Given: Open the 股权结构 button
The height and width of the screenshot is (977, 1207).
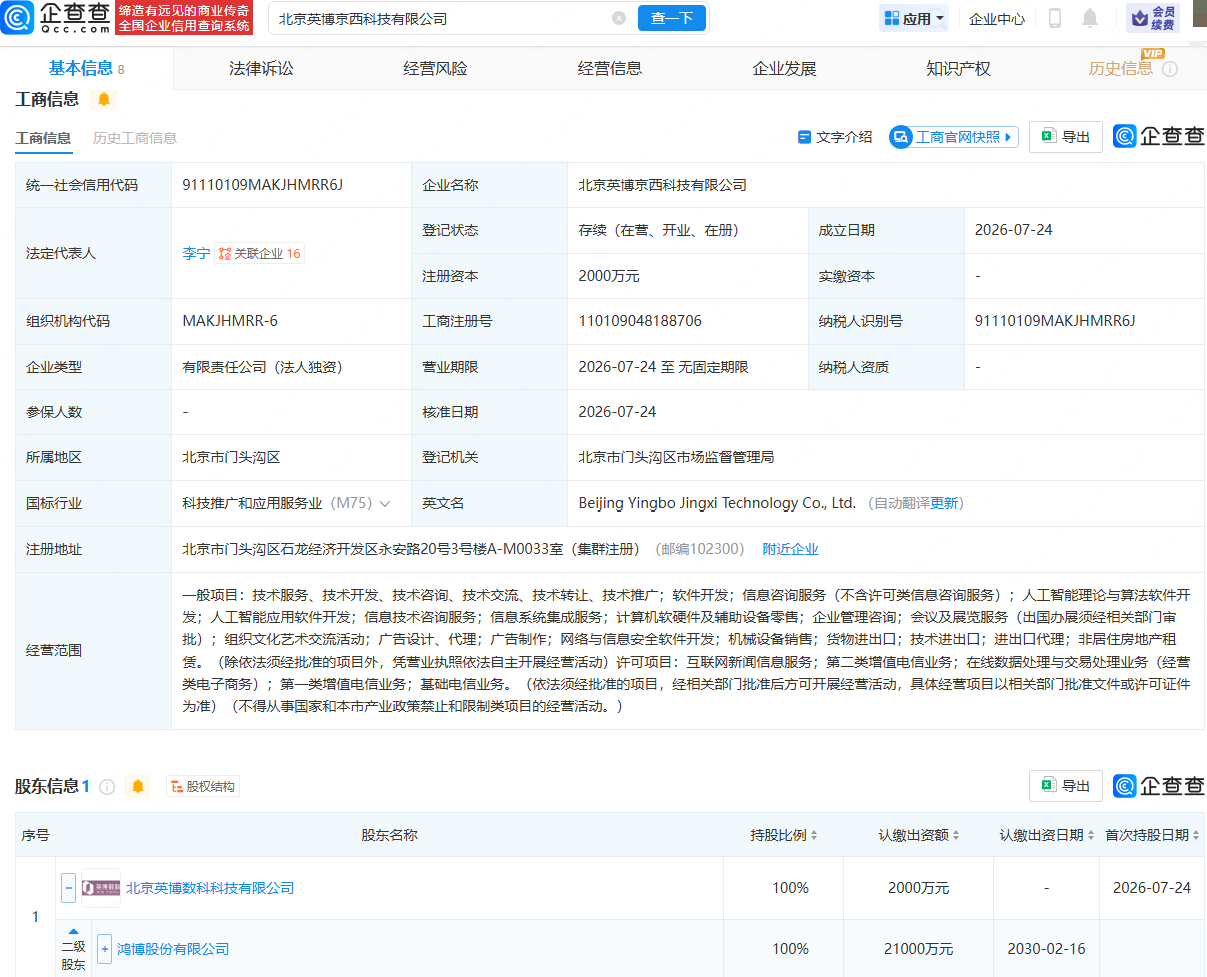Looking at the screenshot, I should (x=203, y=787).
